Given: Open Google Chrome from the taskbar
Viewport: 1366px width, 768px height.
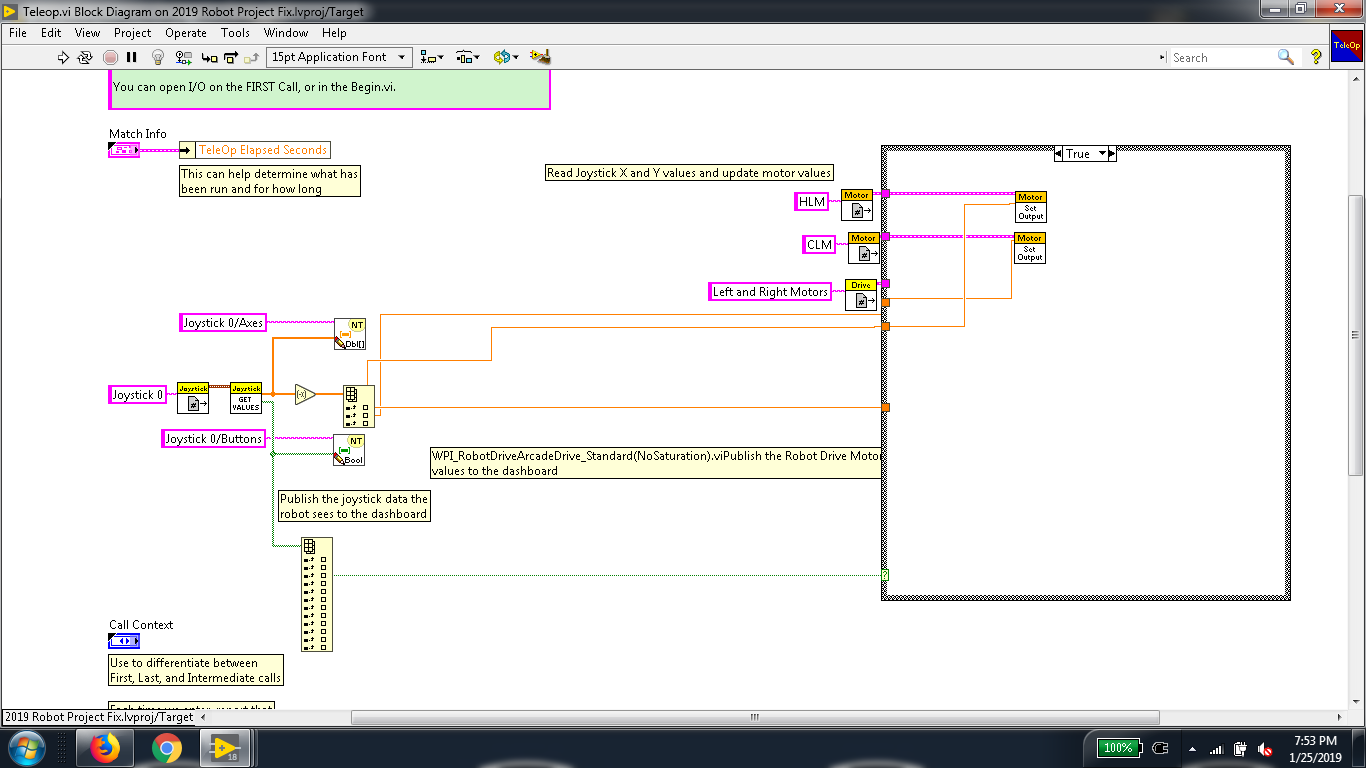Looking at the screenshot, I should 166,748.
